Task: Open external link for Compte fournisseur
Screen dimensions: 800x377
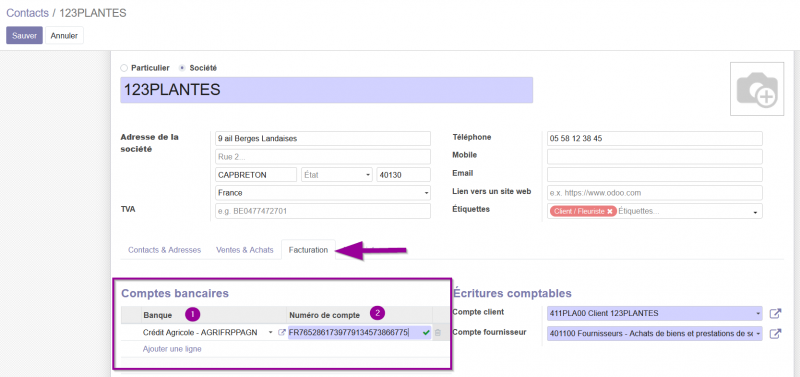Action: pyautogui.click(x=775, y=334)
